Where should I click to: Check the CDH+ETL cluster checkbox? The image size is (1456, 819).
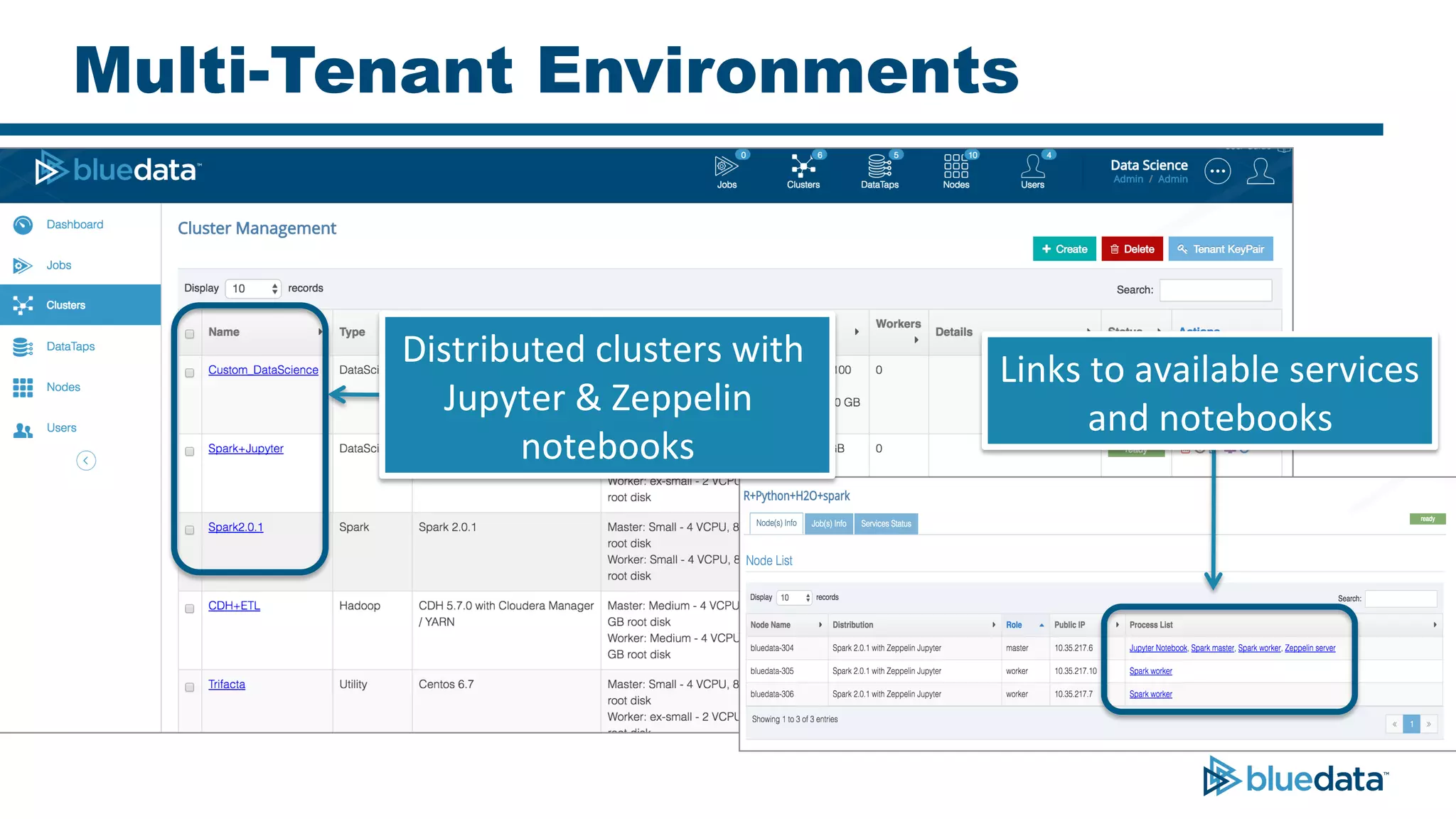[x=190, y=609]
